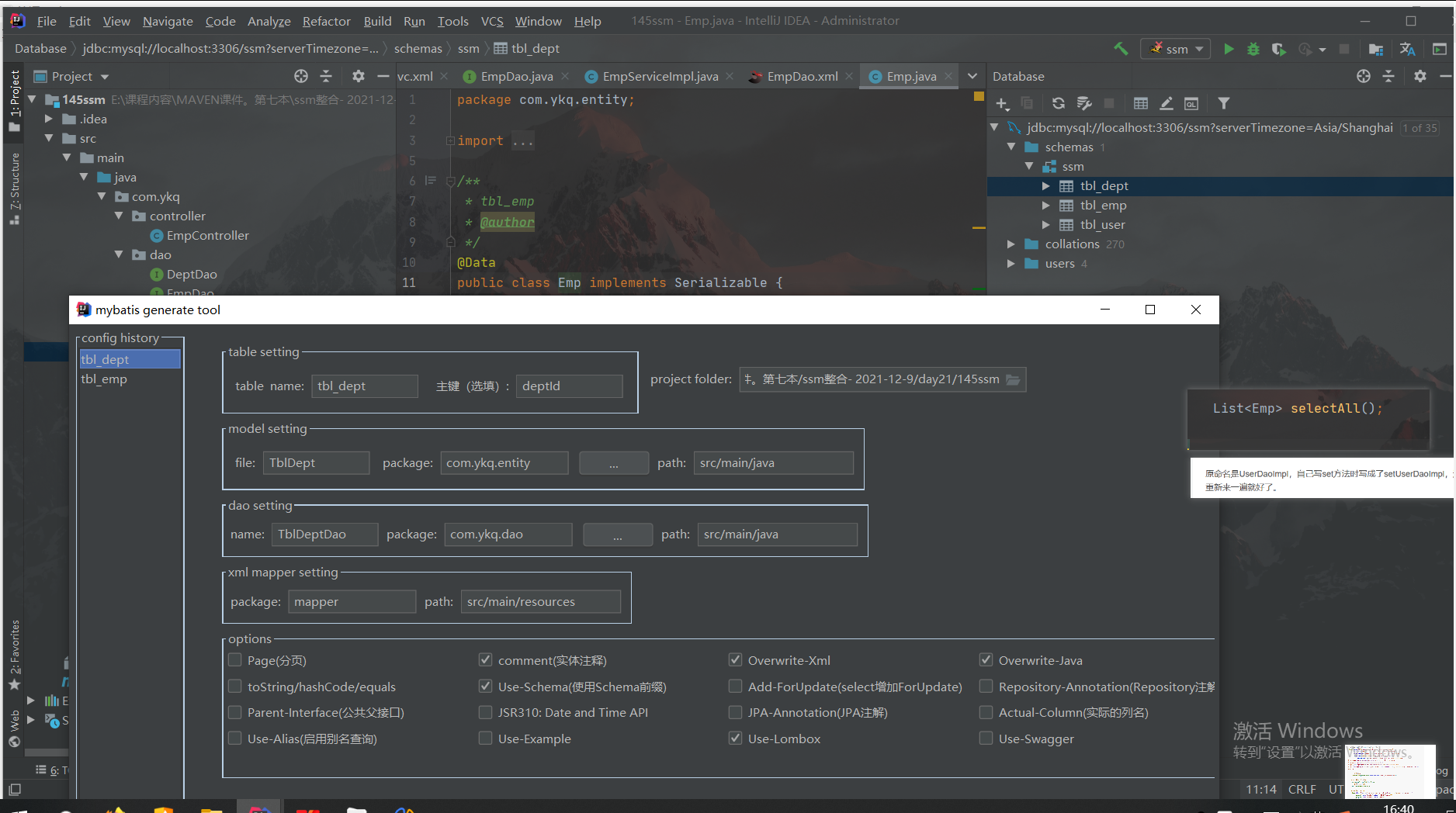Collapse all in Database panel

click(x=1388, y=76)
